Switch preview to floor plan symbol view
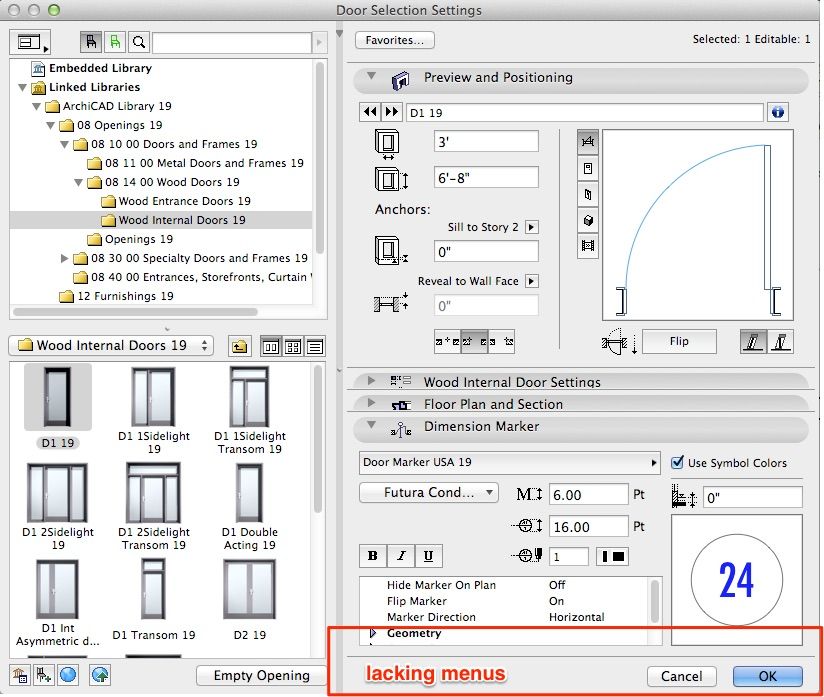Image resolution: width=824 pixels, height=697 pixels. click(x=588, y=141)
